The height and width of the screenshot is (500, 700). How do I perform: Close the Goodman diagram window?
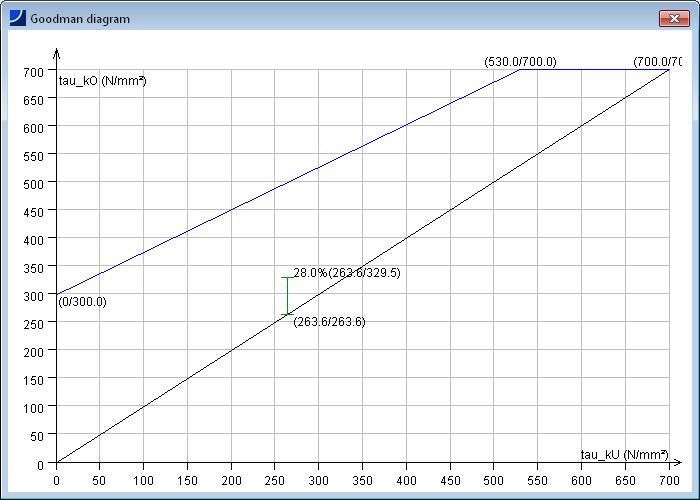point(671,18)
